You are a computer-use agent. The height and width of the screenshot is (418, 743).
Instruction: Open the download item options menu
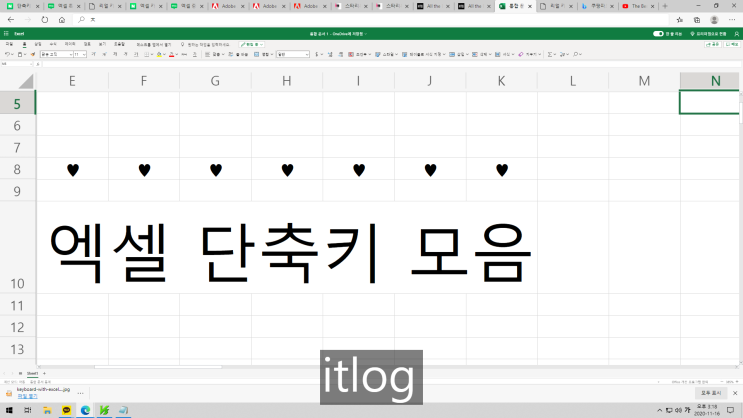click(81, 393)
